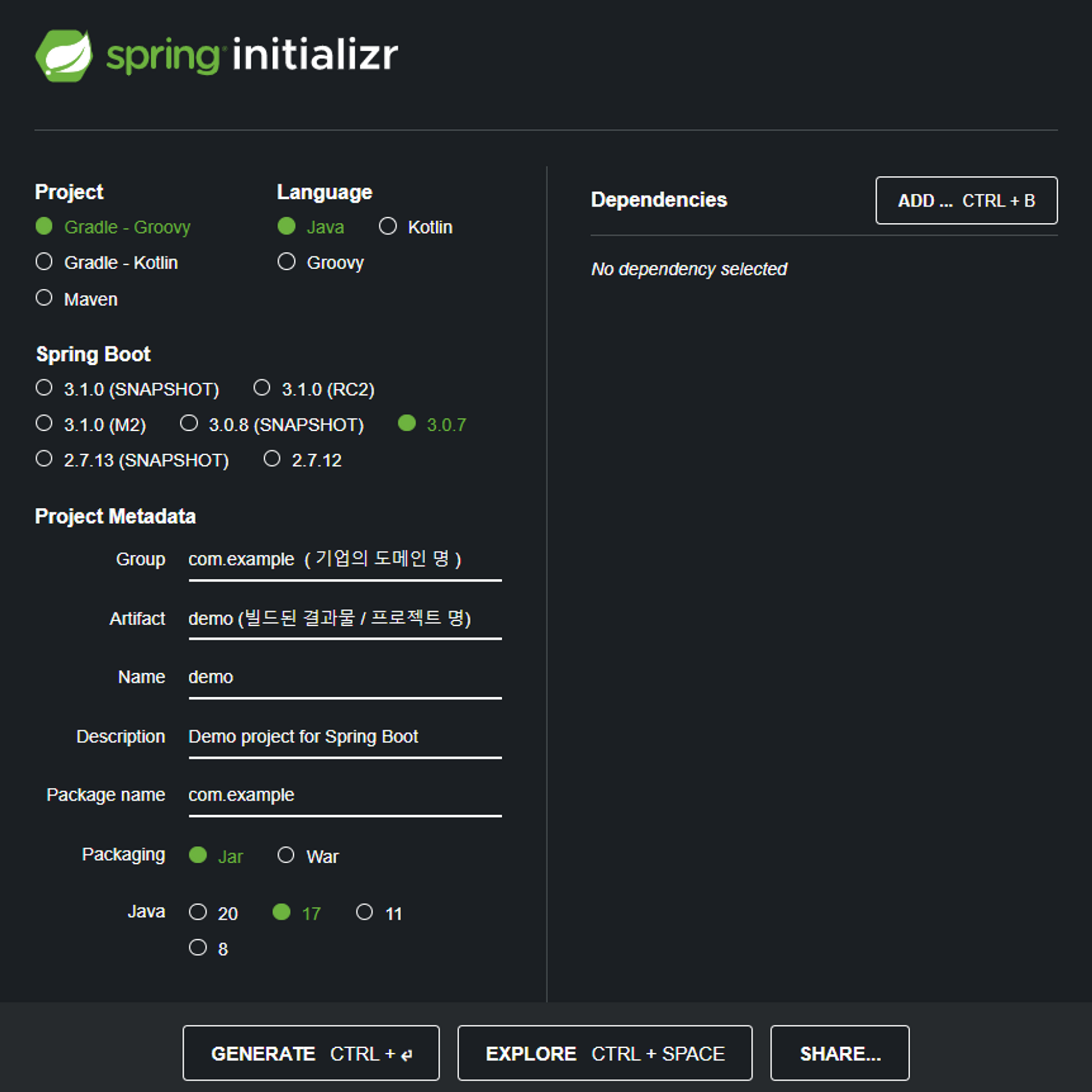Click the Spring leaf logo icon
The width and height of the screenshot is (1092, 1092).
coord(64,55)
